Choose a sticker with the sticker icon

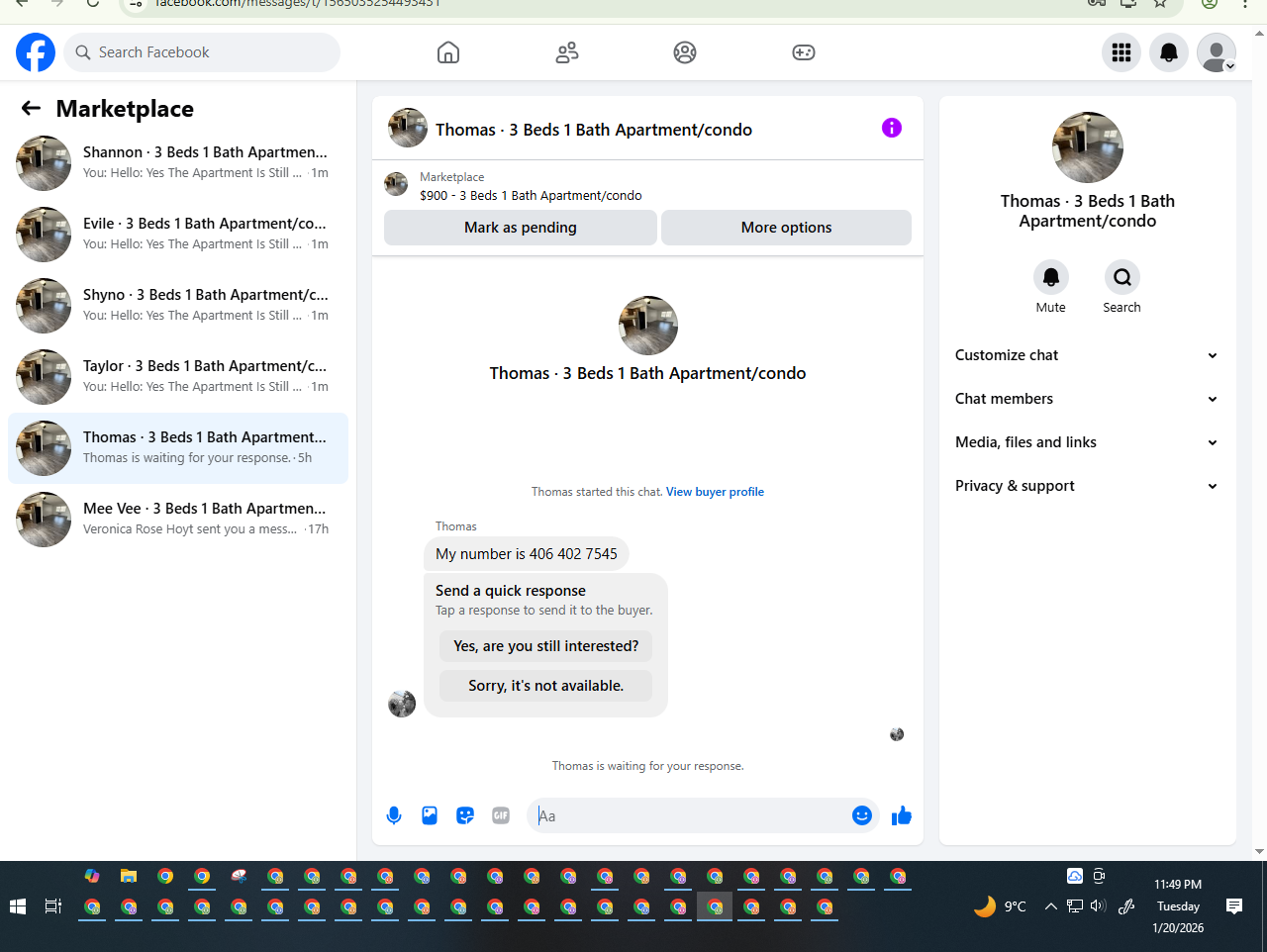pos(465,815)
